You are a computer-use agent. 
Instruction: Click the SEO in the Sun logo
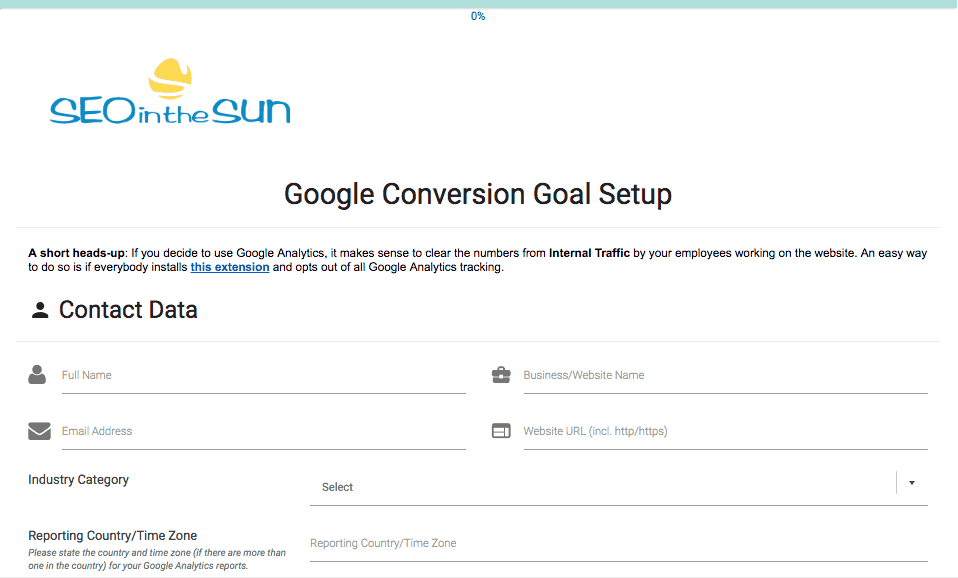coord(170,92)
